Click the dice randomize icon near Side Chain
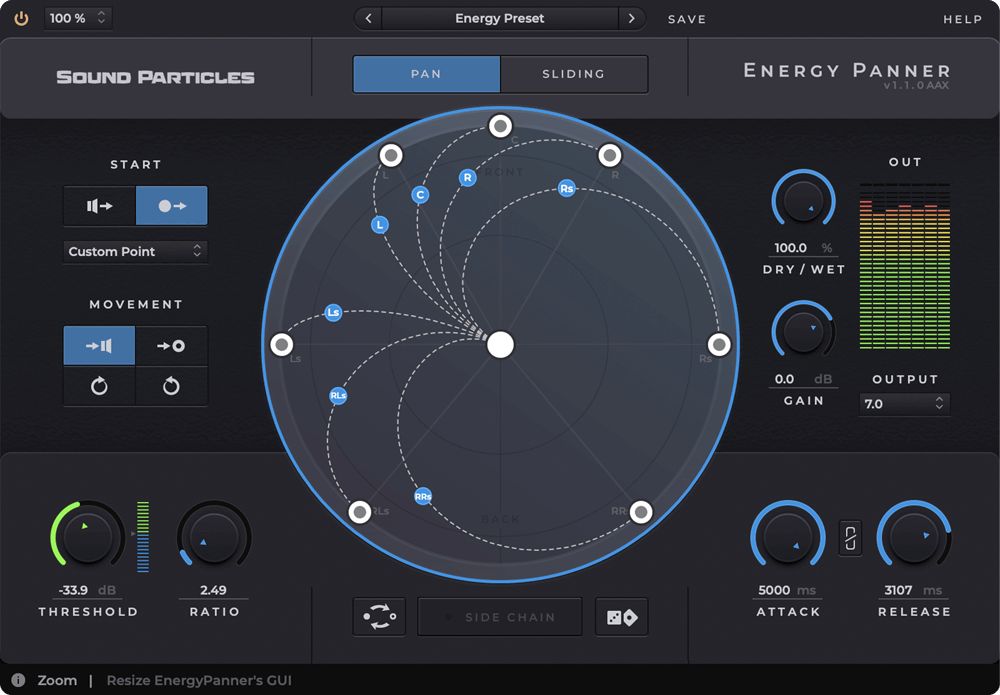1000x695 pixels. coord(621,616)
